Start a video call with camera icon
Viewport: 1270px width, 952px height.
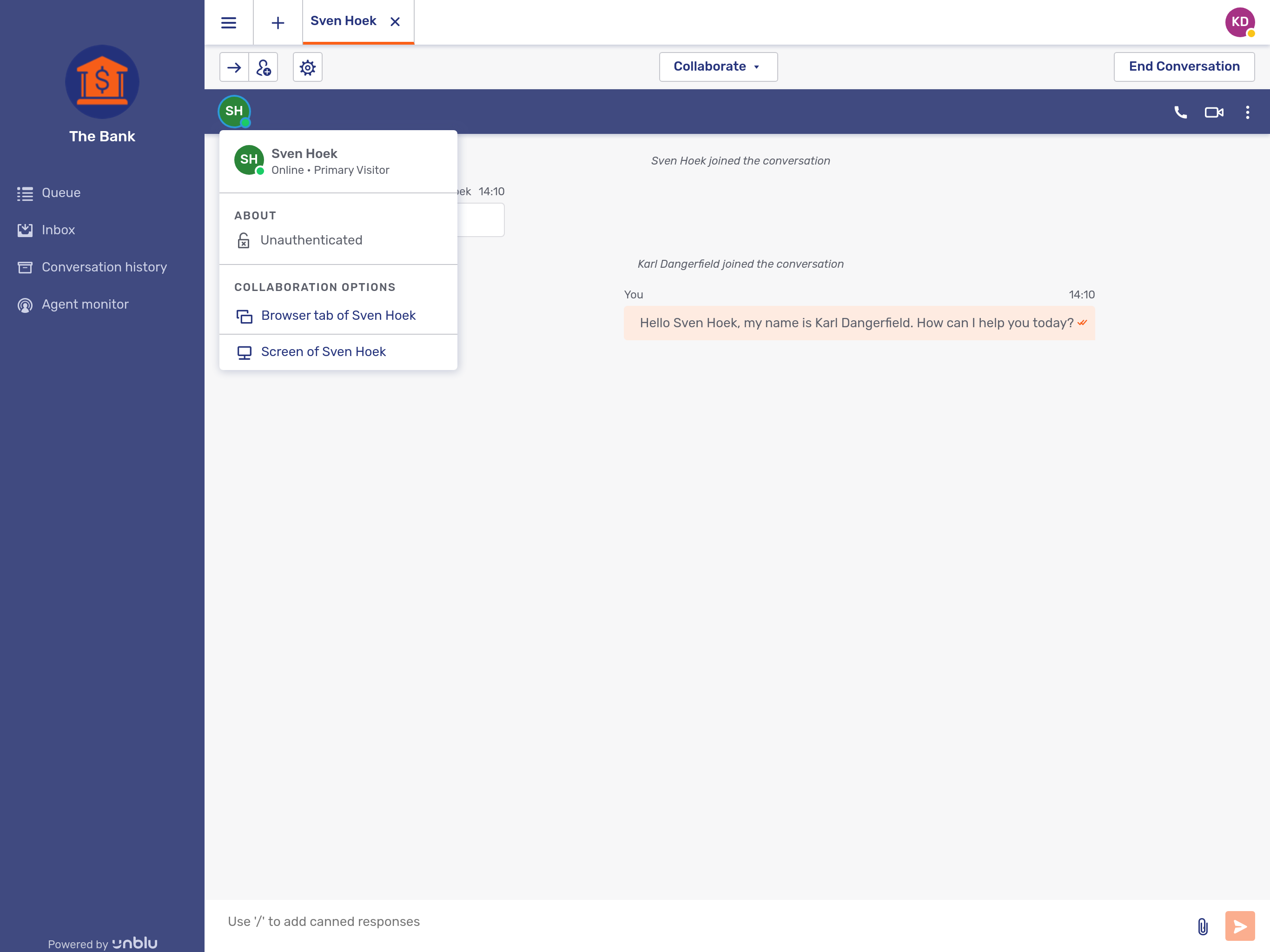(x=1214, y=112)
